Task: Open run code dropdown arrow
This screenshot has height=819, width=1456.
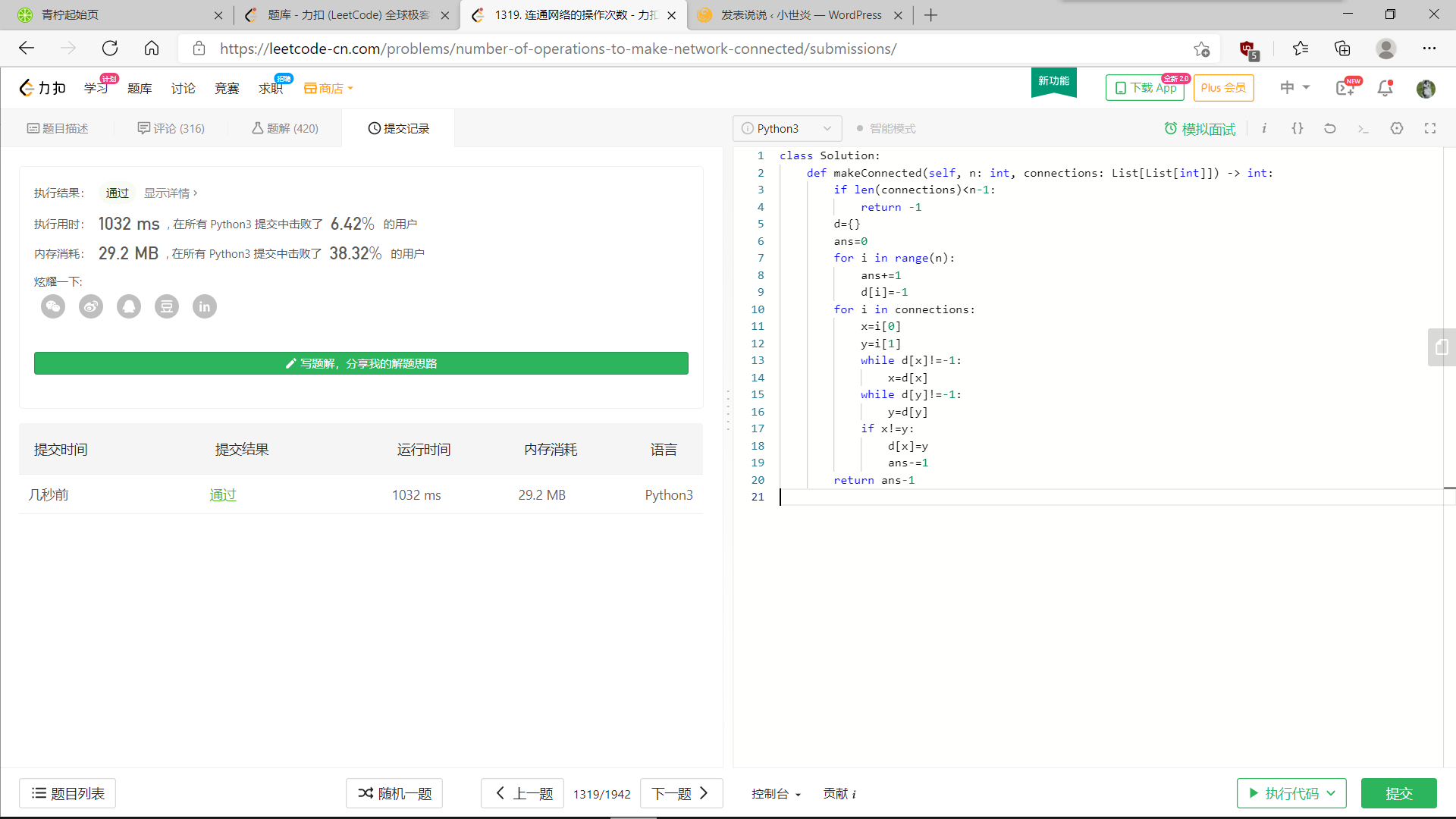Action: coord(1332,793)
